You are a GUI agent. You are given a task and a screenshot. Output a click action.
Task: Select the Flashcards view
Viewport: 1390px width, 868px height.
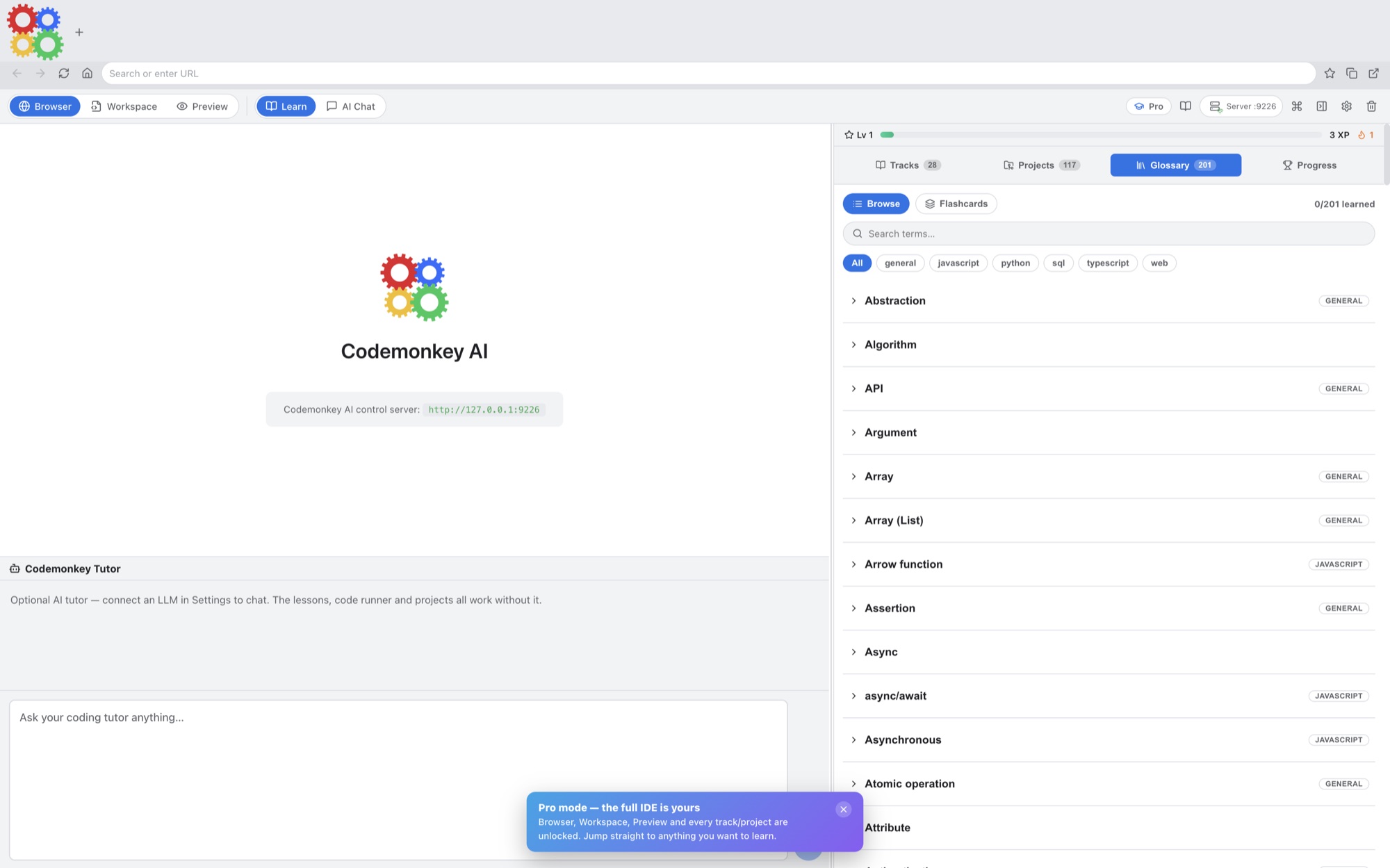(x=956, y=204)
